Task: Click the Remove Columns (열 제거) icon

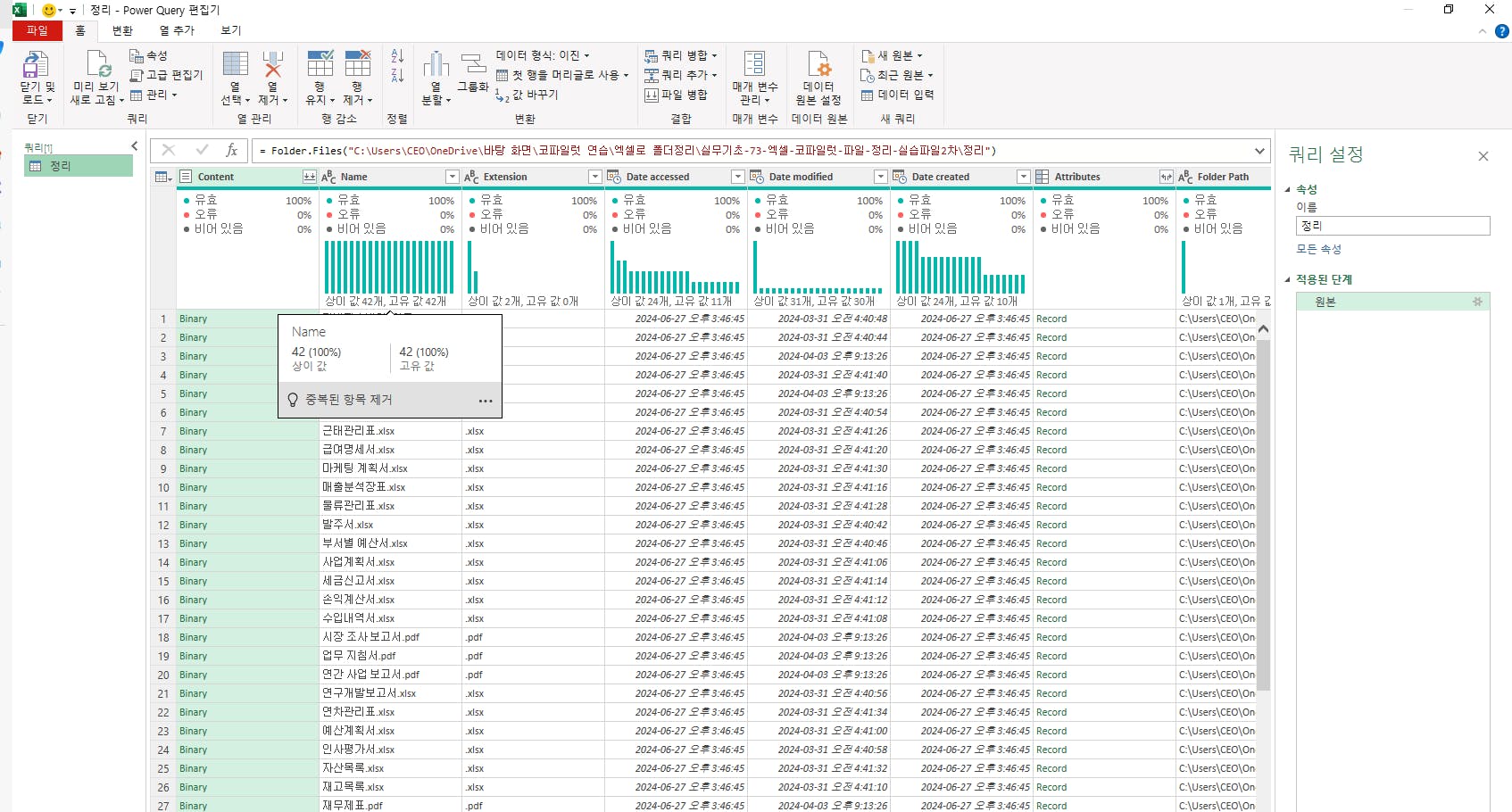Action: point(272,65)
